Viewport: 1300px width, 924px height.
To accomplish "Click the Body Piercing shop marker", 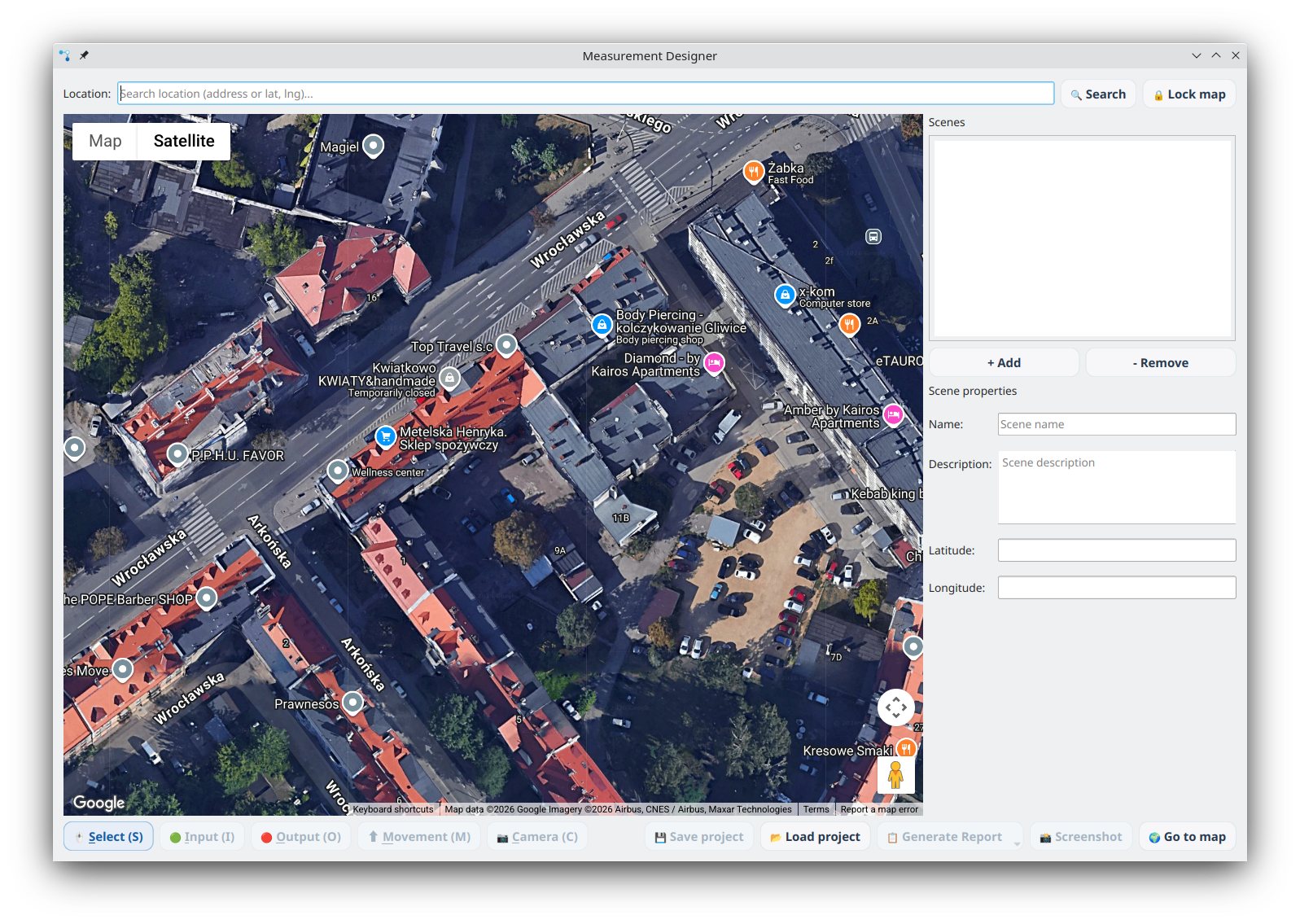I will pos(602,326).
